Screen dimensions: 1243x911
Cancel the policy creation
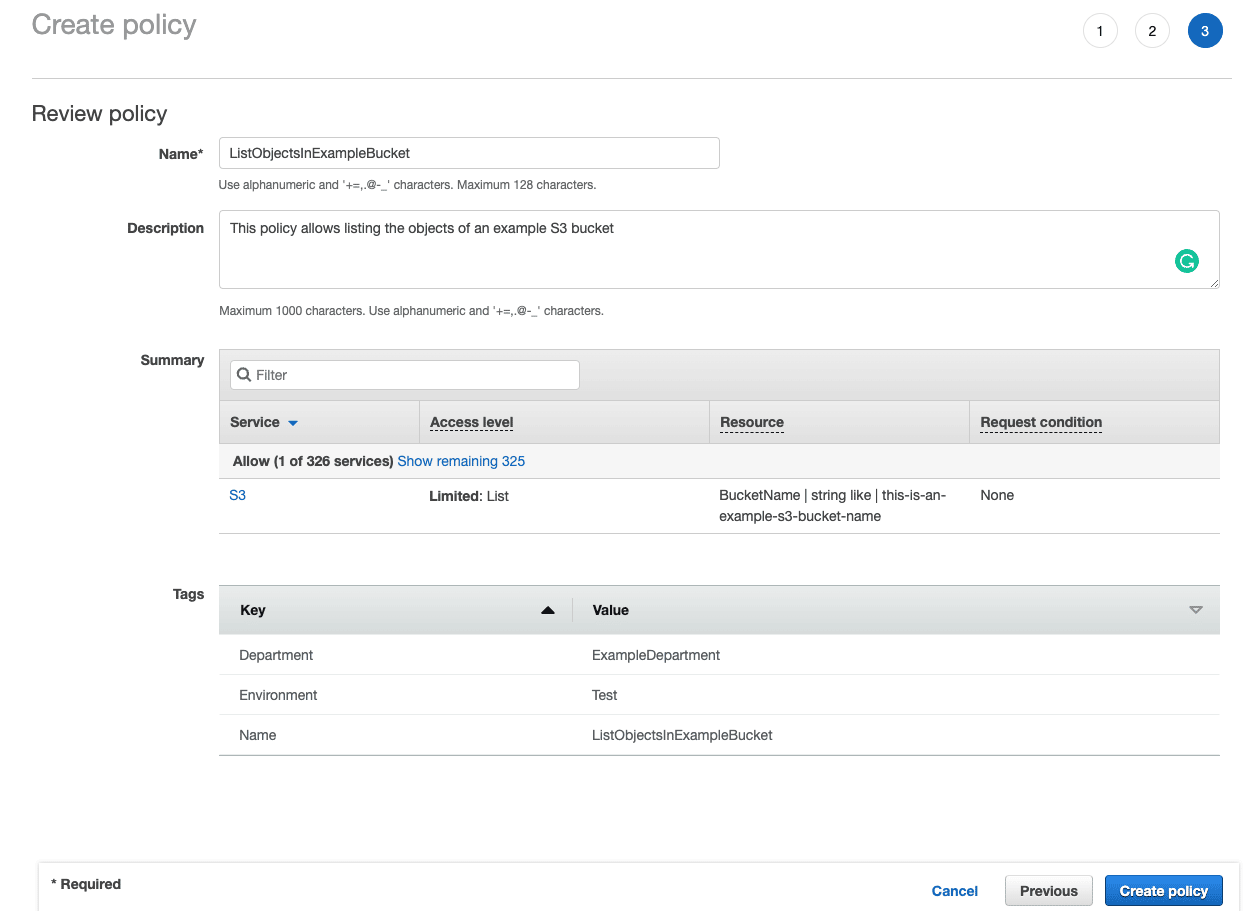[954, 890]
